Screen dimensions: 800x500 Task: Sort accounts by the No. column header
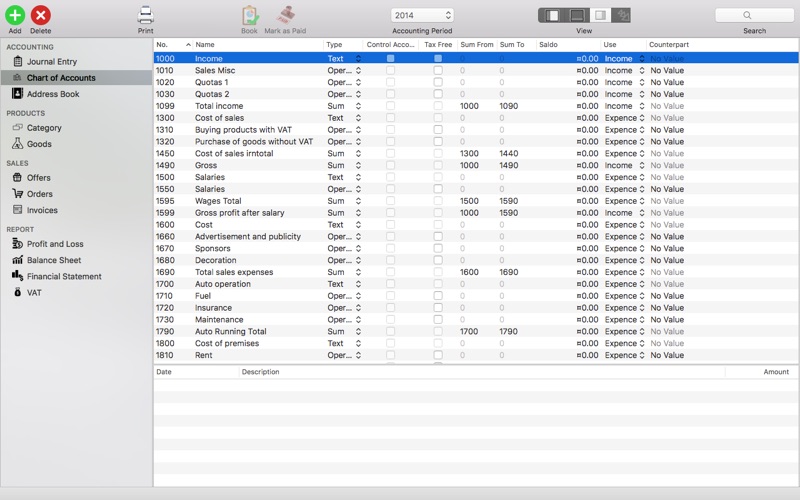[173, 45]
